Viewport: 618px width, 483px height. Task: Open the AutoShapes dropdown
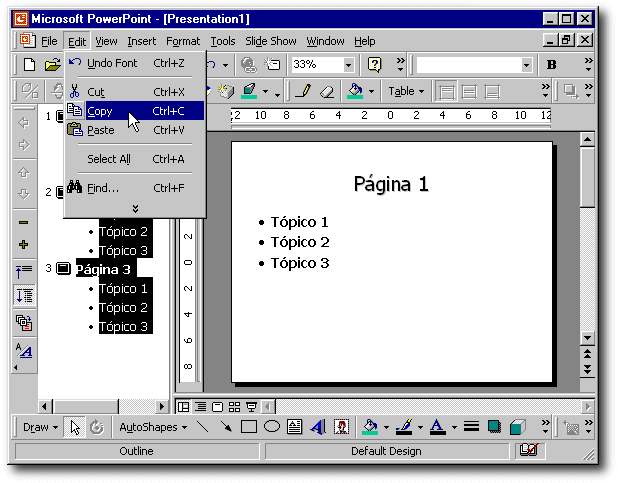coord(153,427)
